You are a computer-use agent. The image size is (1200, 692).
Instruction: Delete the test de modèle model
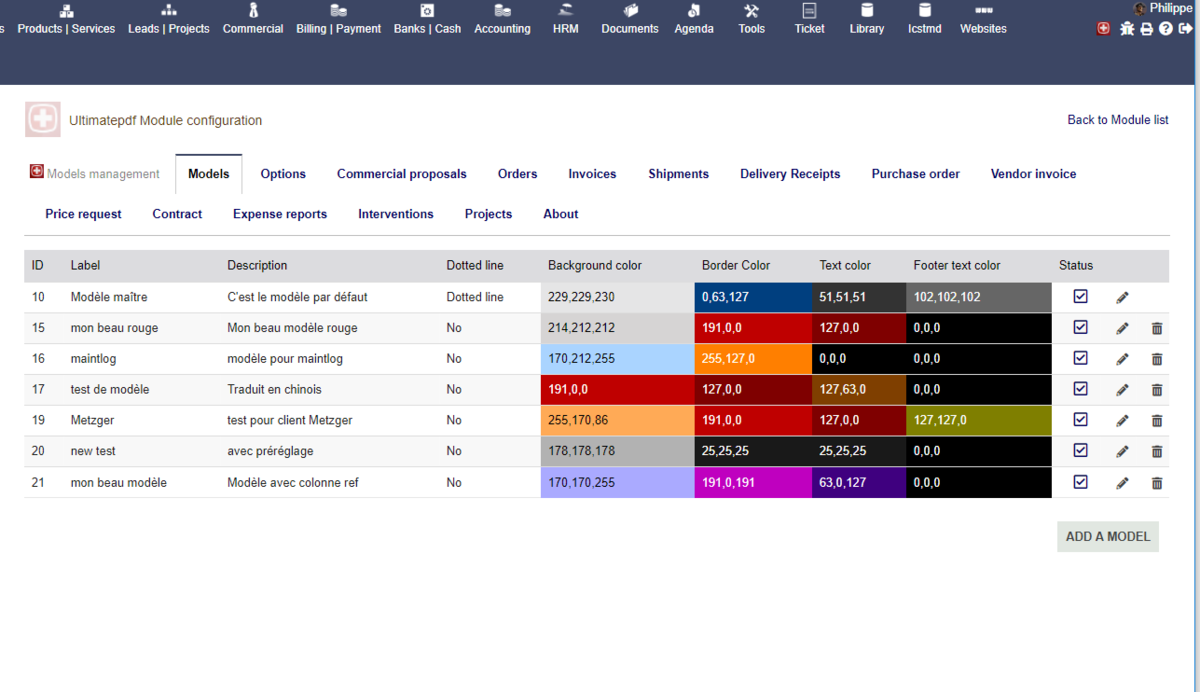(1157, 390)
